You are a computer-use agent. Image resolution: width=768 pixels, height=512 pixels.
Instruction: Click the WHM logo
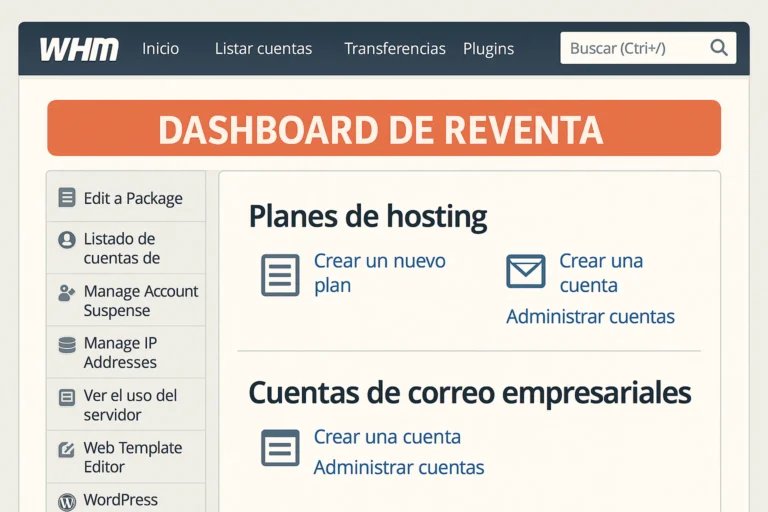point(79,49)
